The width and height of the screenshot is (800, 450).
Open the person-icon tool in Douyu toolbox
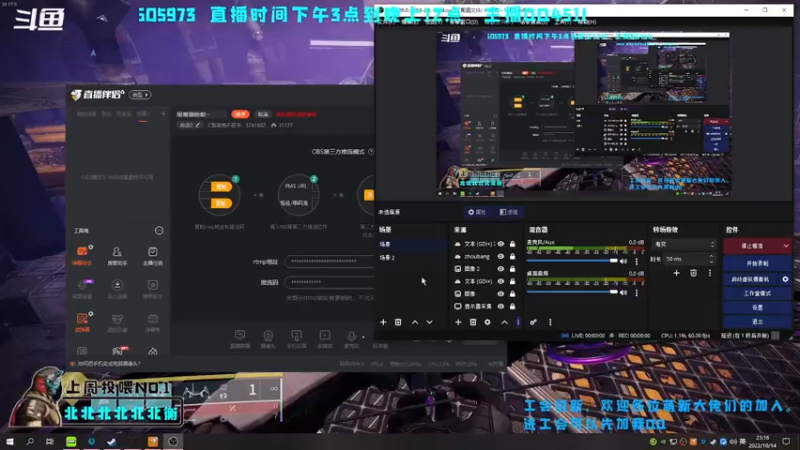pos(117,255)
